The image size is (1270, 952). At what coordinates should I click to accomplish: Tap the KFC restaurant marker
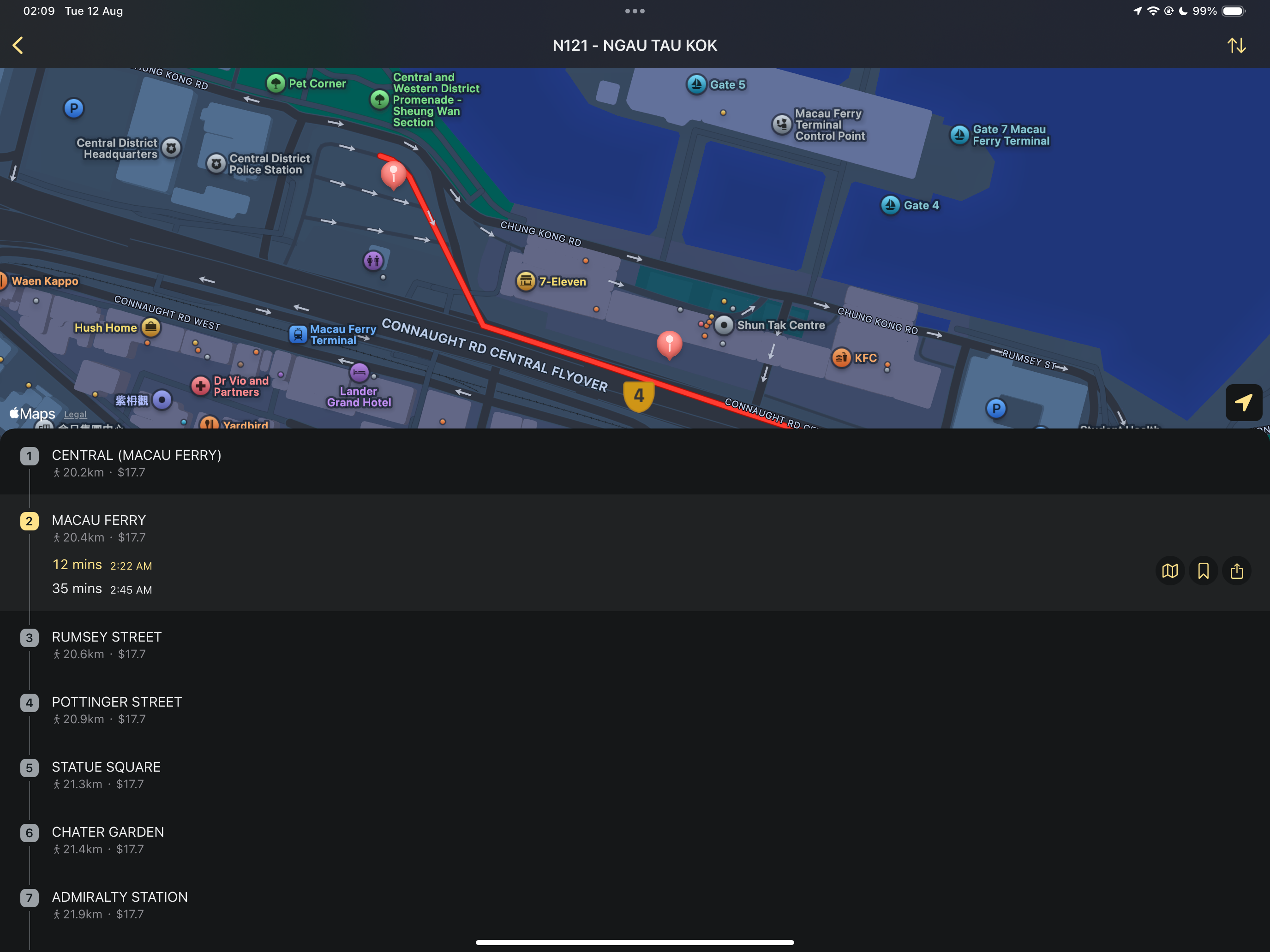click(x=841, y=357)
